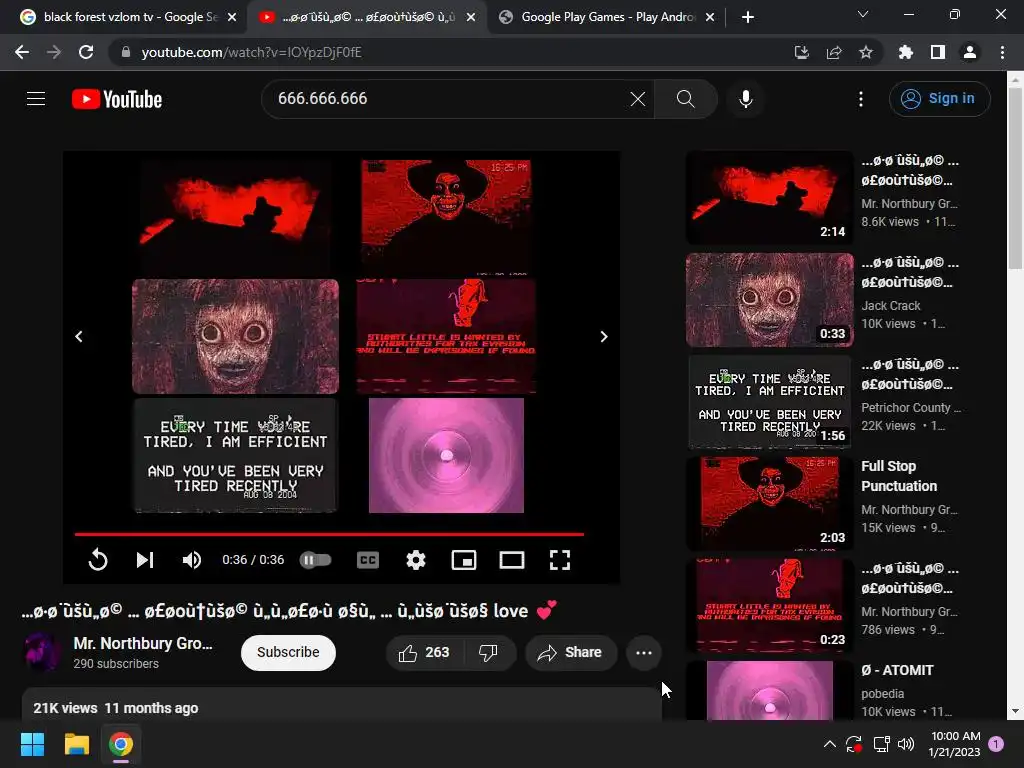Close the black forest vzlom tab
Image resolution: width=1024 pixels, height=768 pixels.
pyautogui.click(x=232, y=17)
